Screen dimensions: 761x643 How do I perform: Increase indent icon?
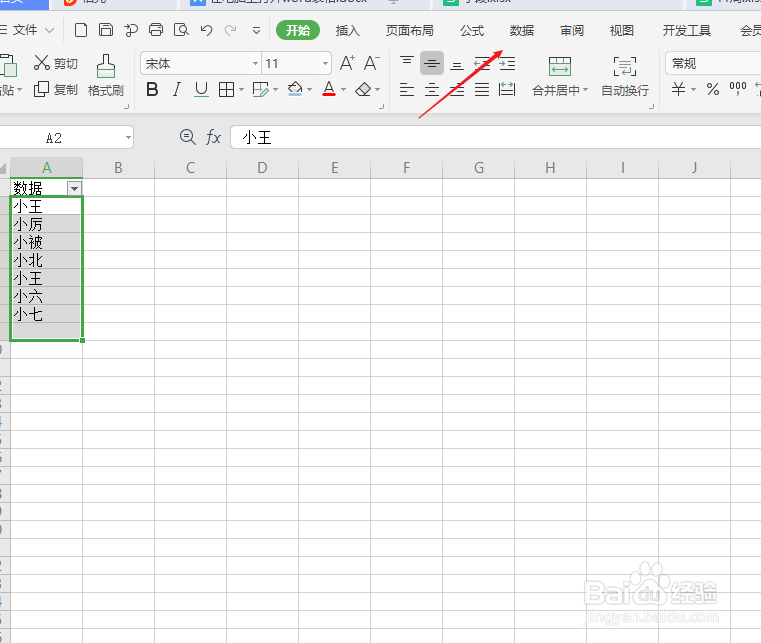point(507,64)
